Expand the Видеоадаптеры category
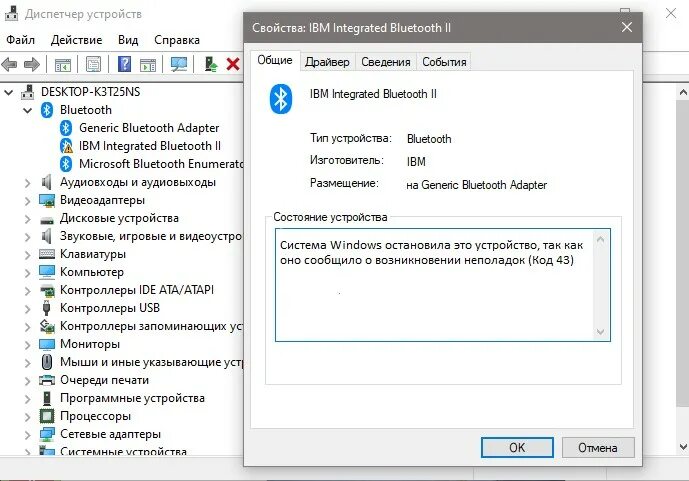 (x=28, y=200)
